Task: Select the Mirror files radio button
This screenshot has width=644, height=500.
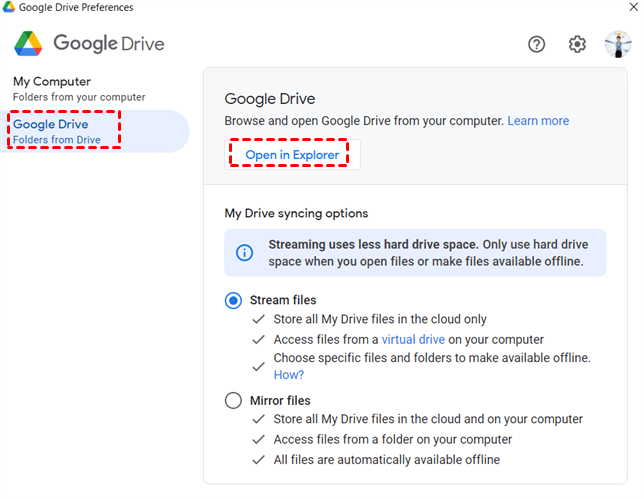Action: point(233,400)
